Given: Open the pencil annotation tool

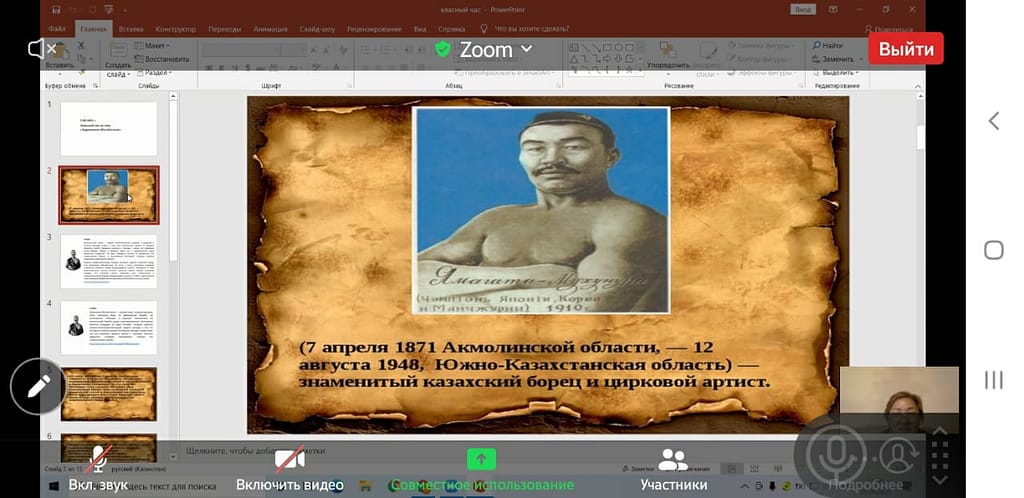Looking at the screenshot, I should (40, 384).
